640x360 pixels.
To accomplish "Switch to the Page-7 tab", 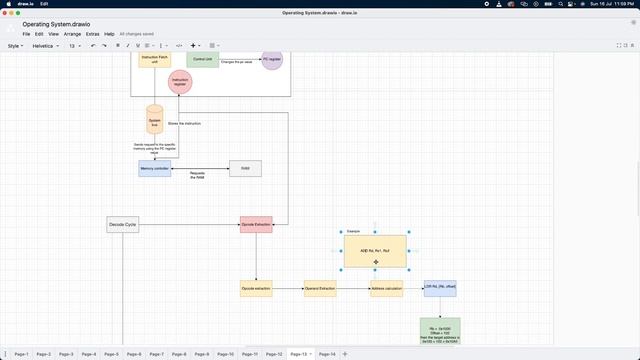I will point(156,354).
